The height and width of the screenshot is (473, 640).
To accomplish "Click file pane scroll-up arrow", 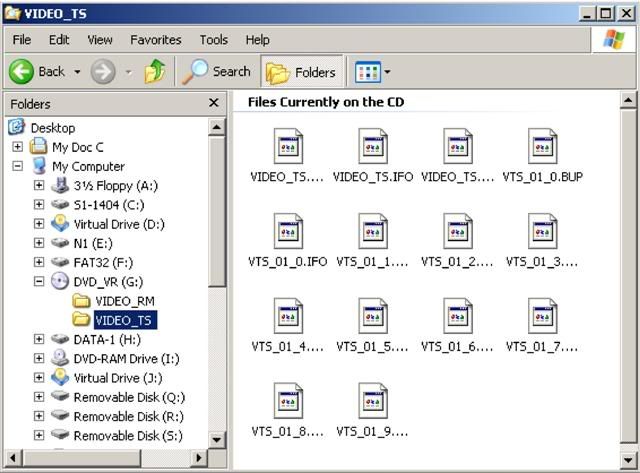I will (628, 100).
